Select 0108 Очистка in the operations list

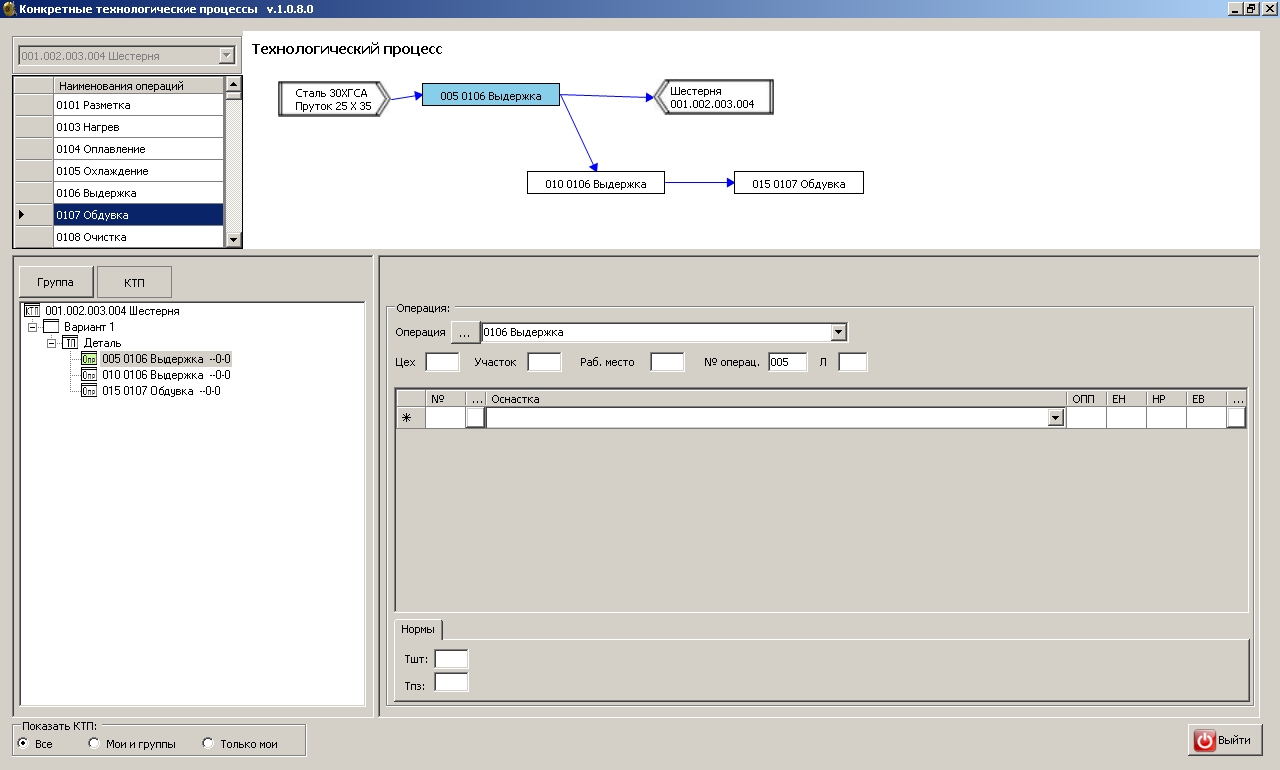(138, 237)
